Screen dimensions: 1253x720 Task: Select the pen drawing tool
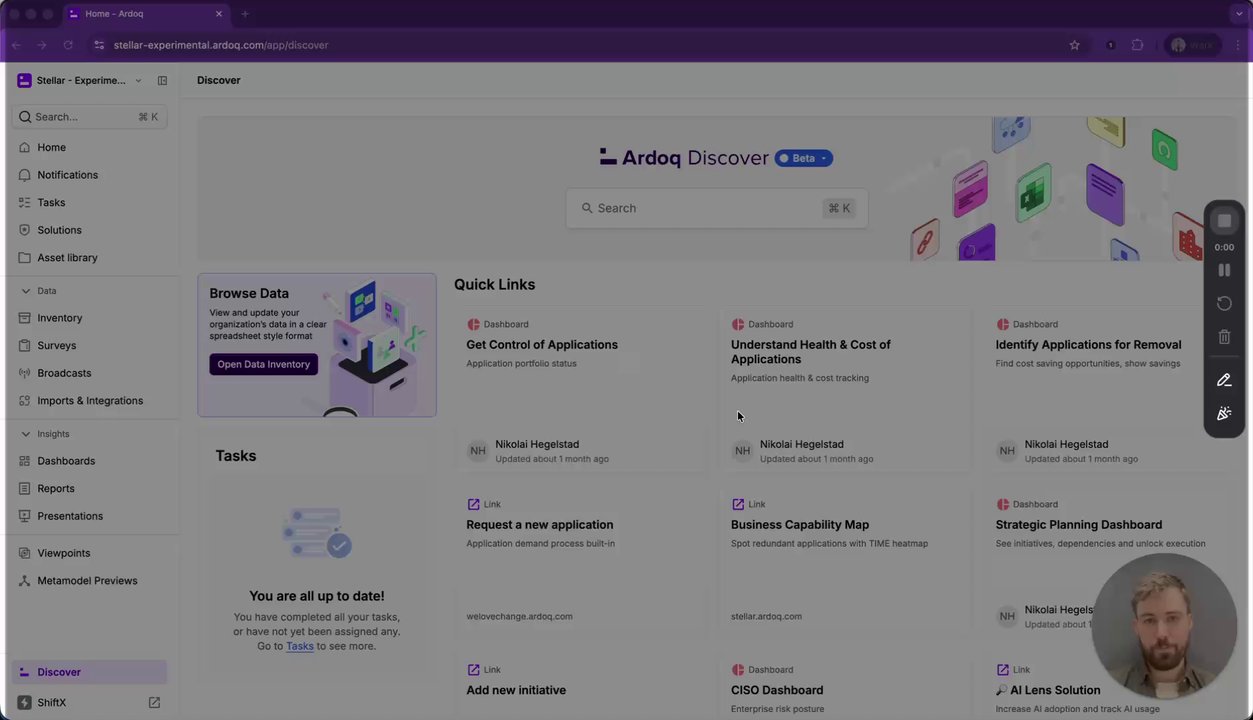tap(1224, 380)
